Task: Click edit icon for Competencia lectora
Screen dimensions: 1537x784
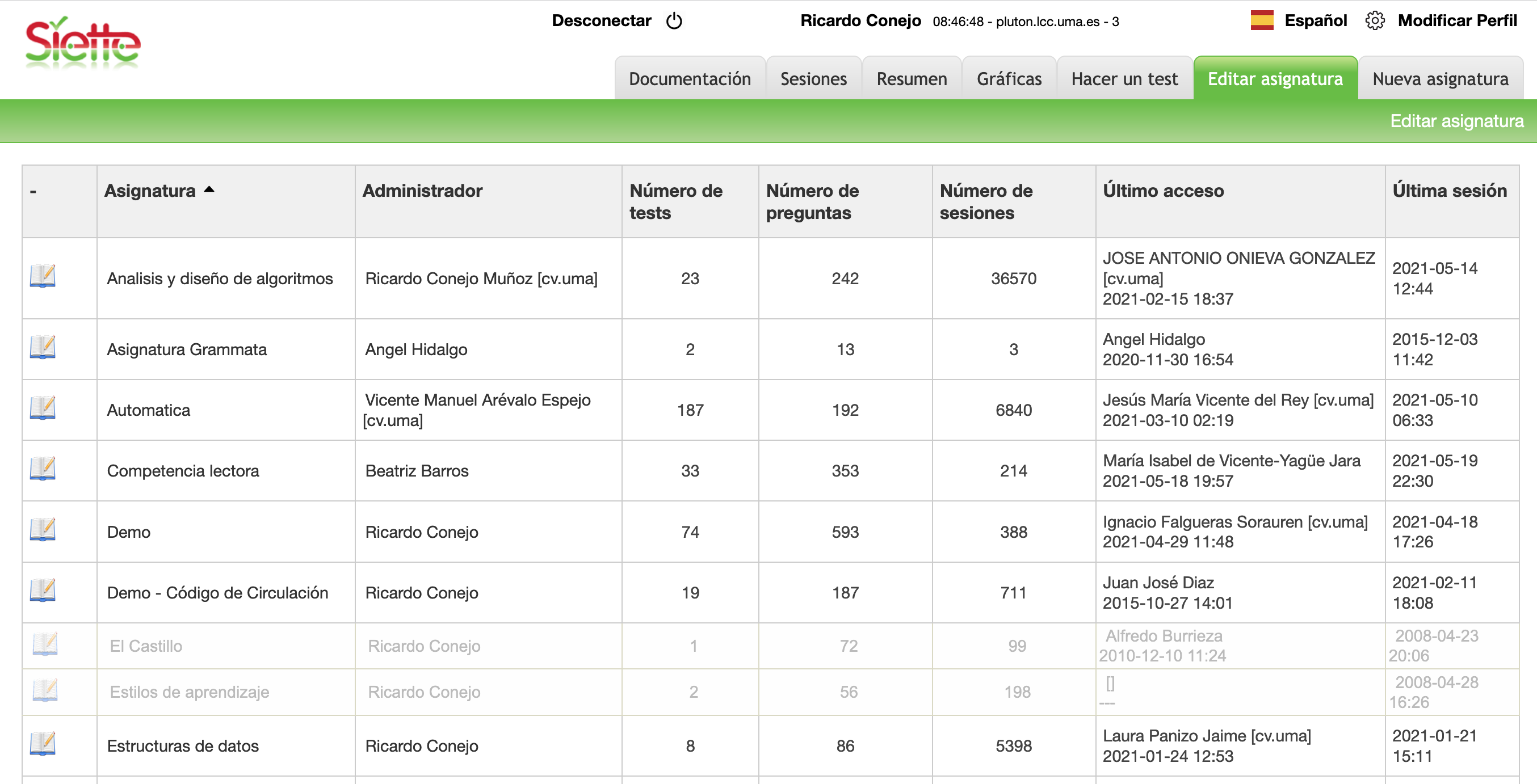Action: pos(43,469)
